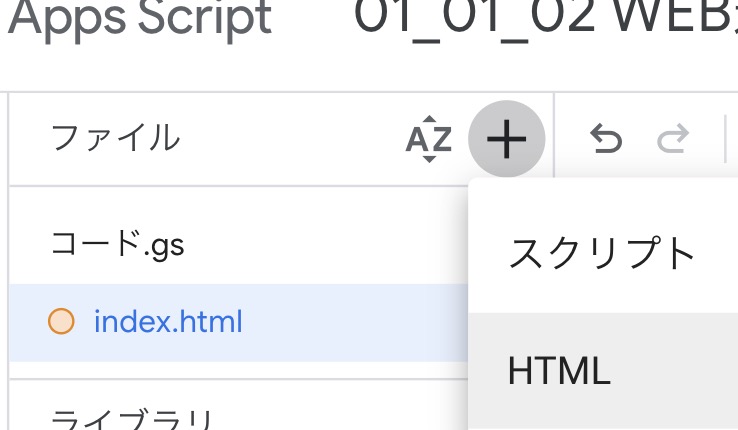Sort files using the AZ icon
The width and height of the screenshot is (738, 430).
429,140
